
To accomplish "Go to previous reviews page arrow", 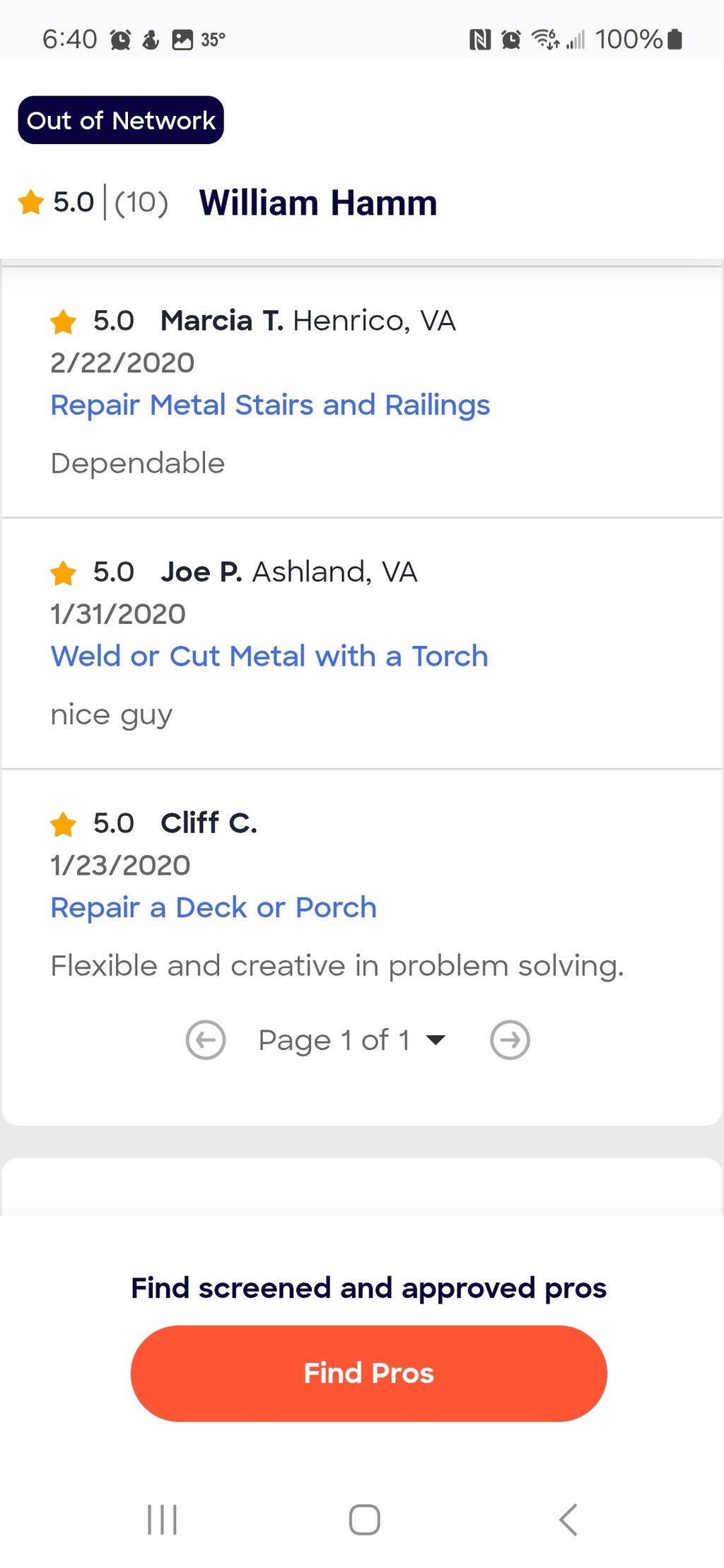I will pos(206,1040).
